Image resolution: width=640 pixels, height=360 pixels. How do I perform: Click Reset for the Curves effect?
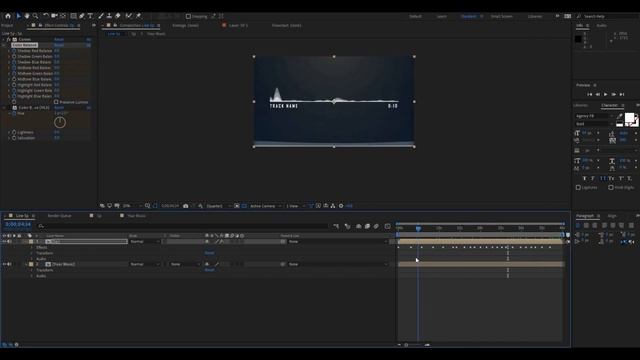[59, 40]
